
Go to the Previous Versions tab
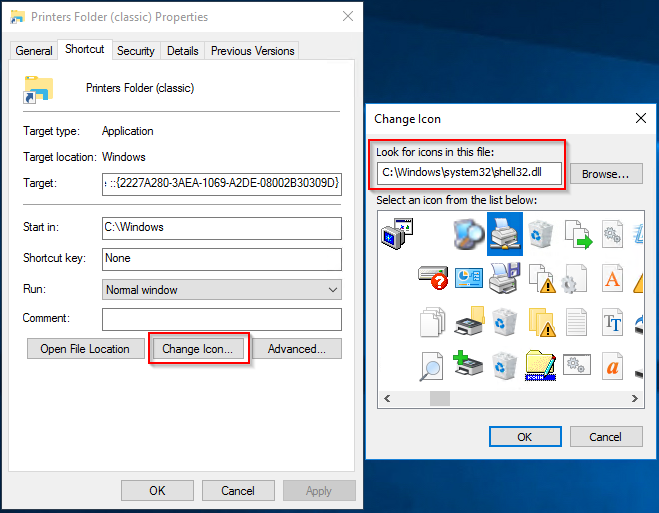coord(252,51)
